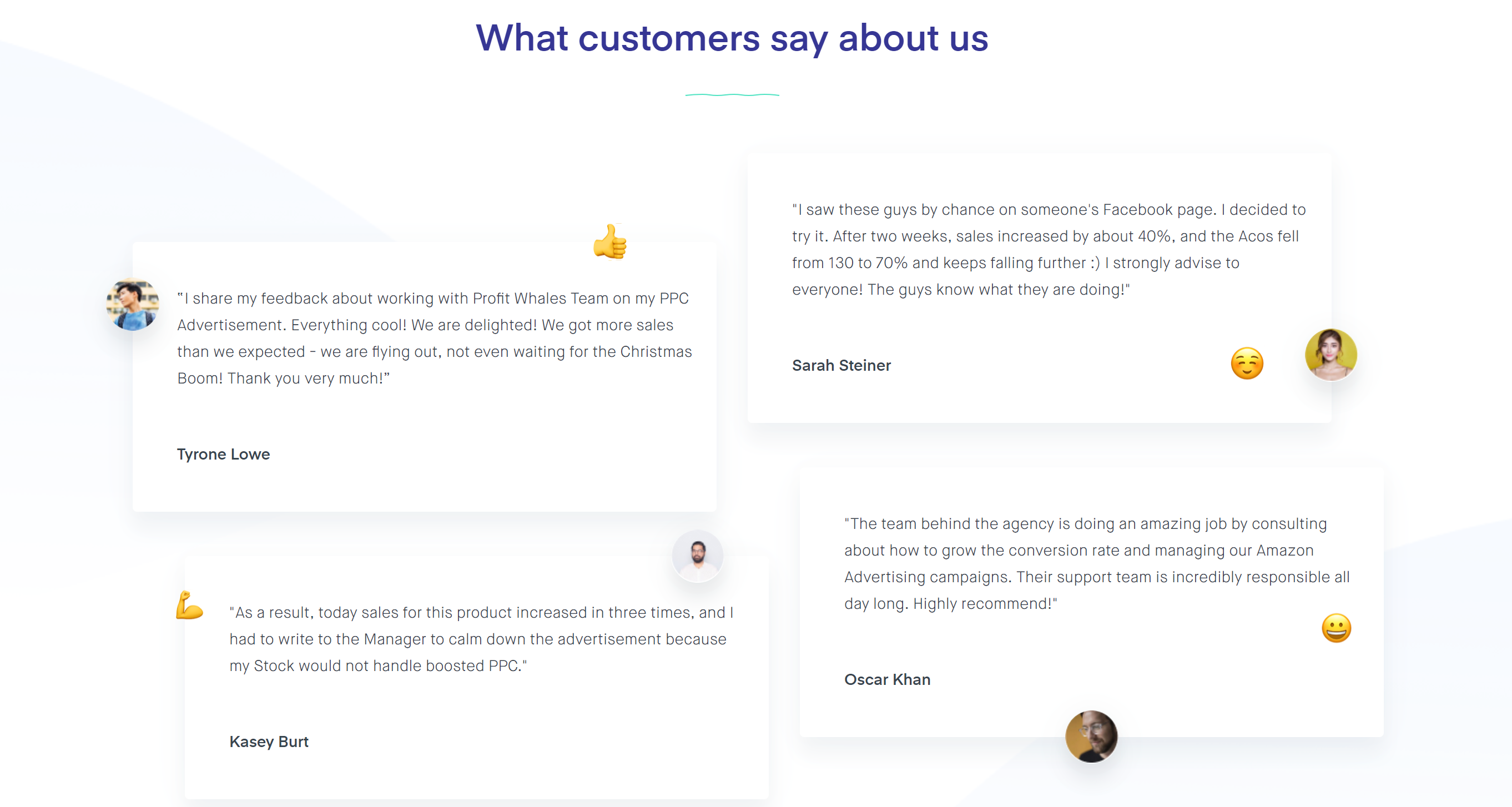The width and height of the screenshot is (1512, 807).
Task: Click the 'Highly recommend!' quote line
Action: (984, 604)
